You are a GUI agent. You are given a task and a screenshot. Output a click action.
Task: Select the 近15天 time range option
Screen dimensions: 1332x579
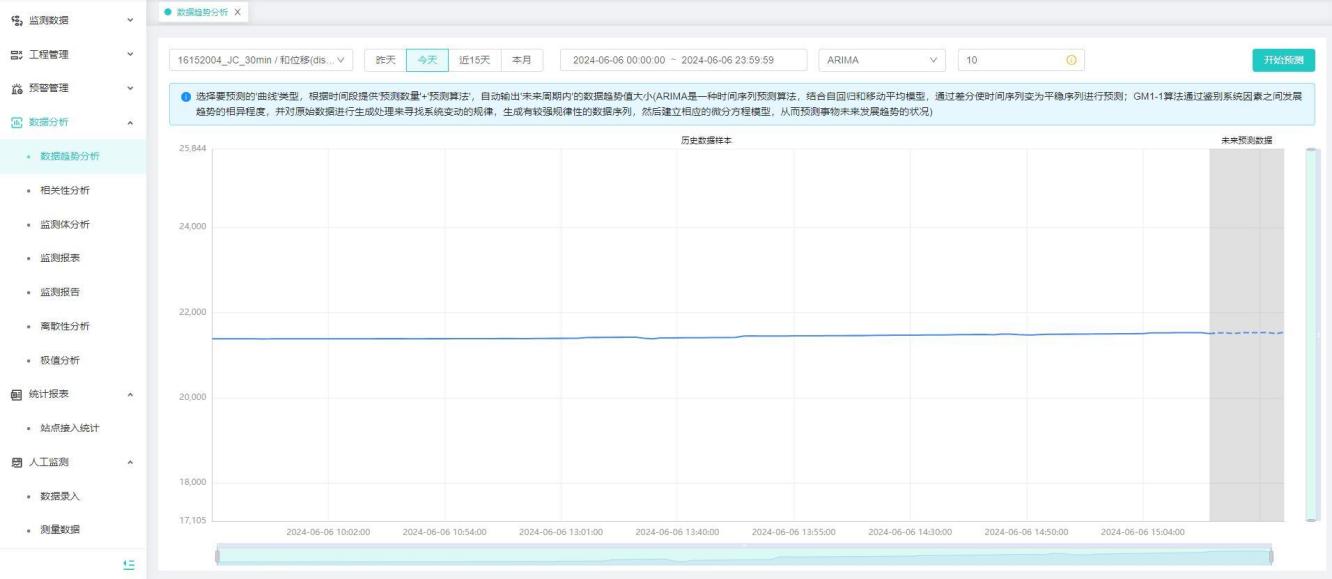473,61
